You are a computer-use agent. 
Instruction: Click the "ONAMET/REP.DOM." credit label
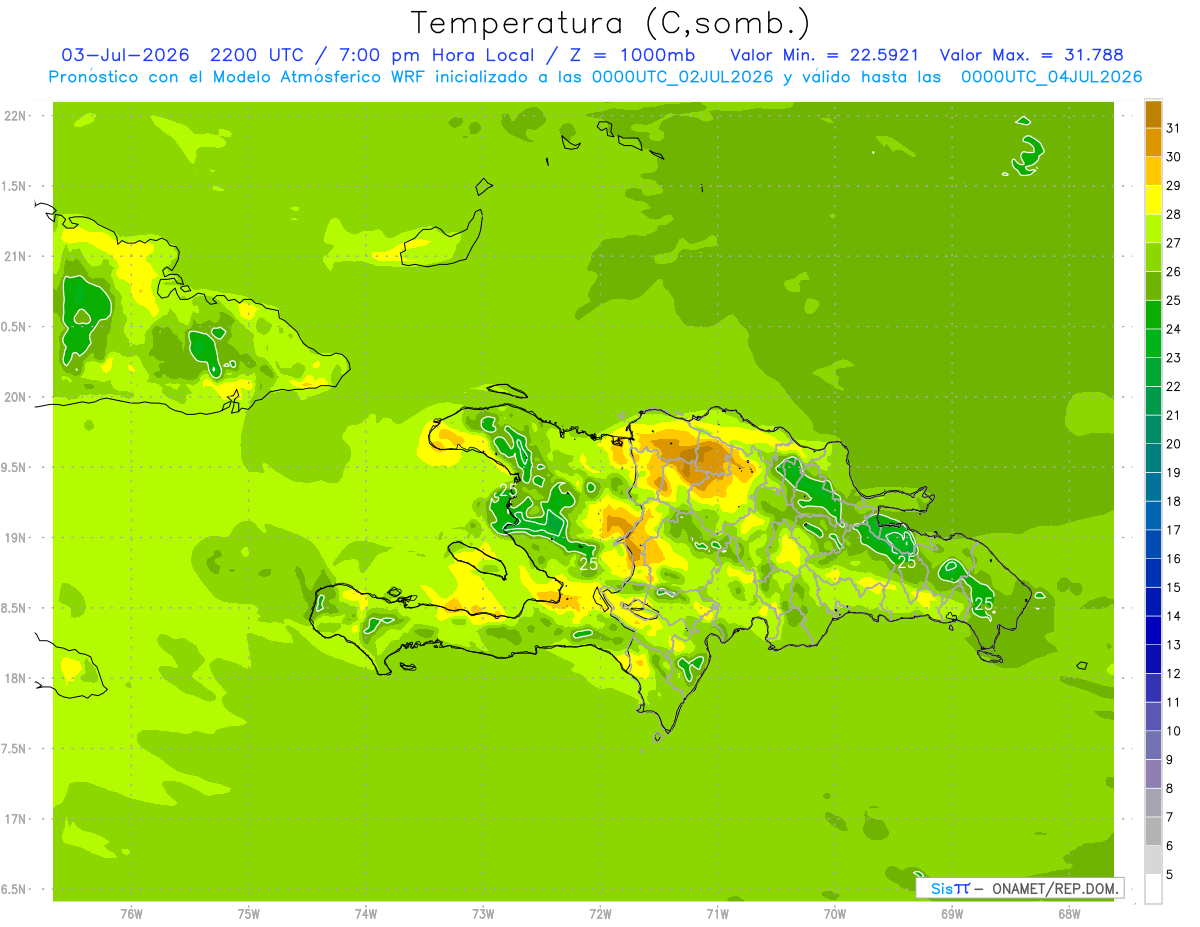[1056, 888]
